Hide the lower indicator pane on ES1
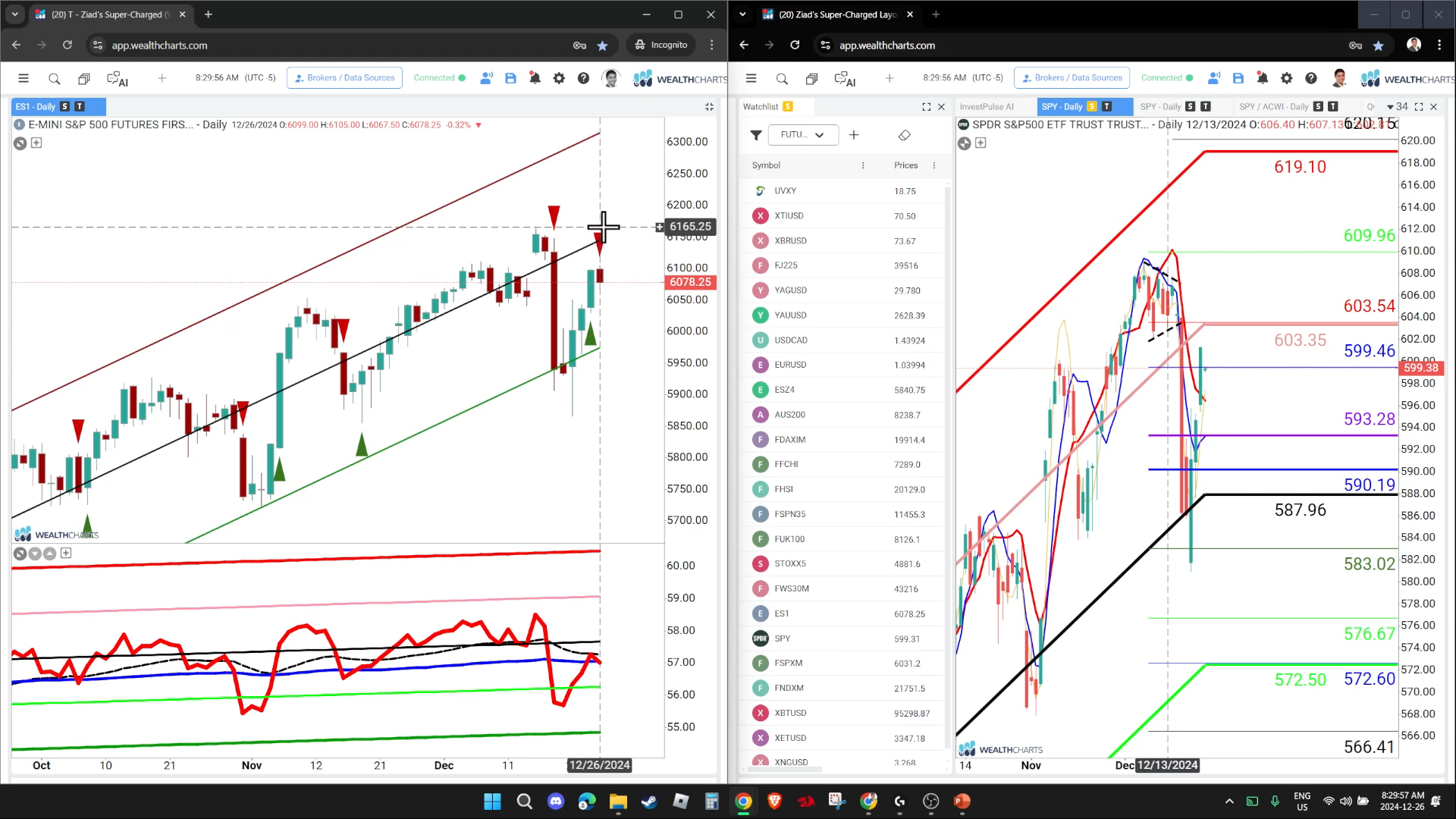Screen dimensions: 1456x819 coord(20,554)
